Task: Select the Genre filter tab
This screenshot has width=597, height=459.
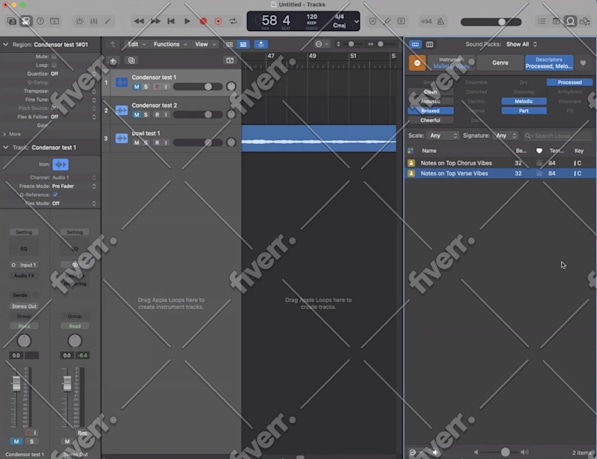Action: 500,63
